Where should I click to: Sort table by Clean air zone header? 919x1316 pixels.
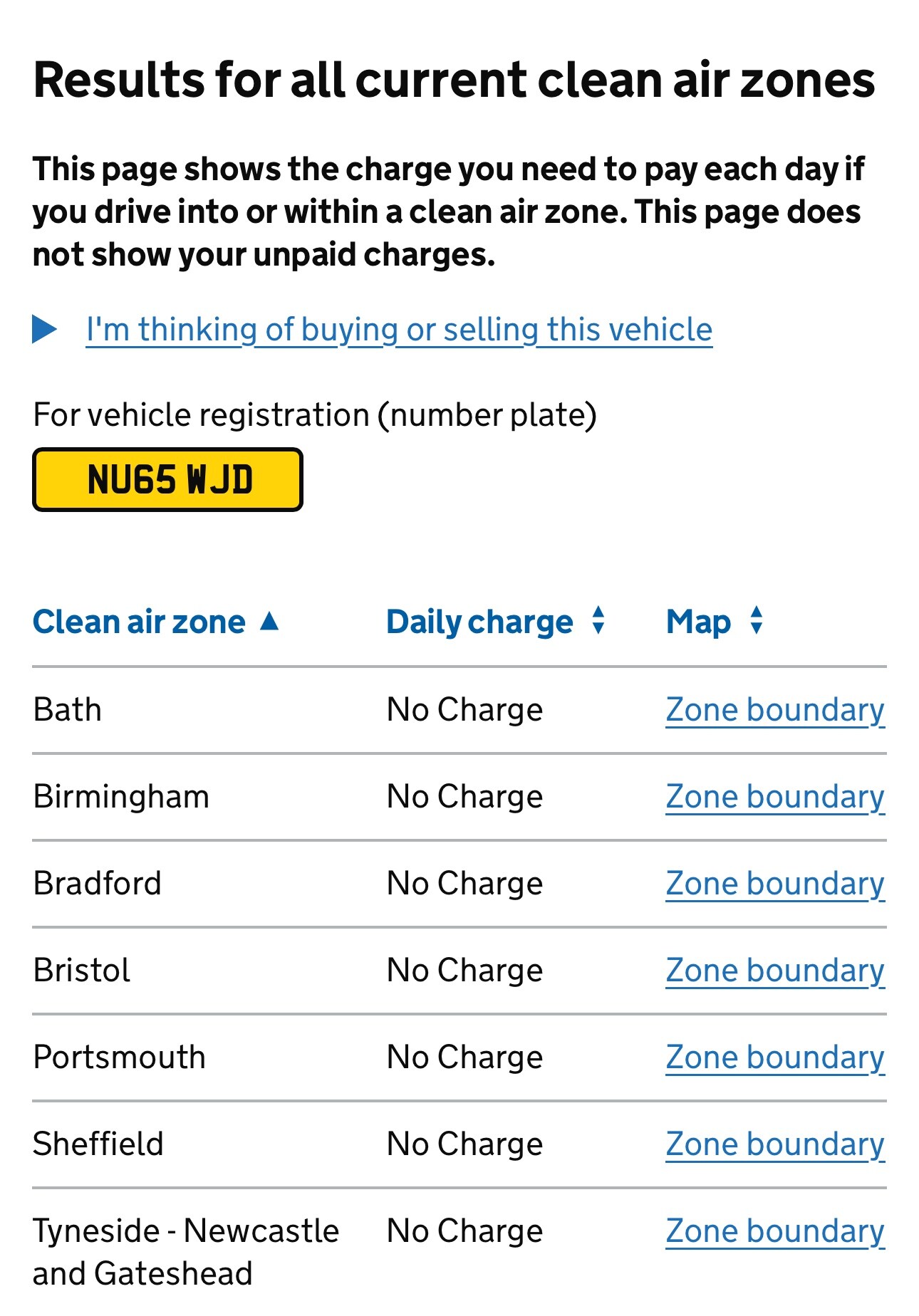pos(139,622)
